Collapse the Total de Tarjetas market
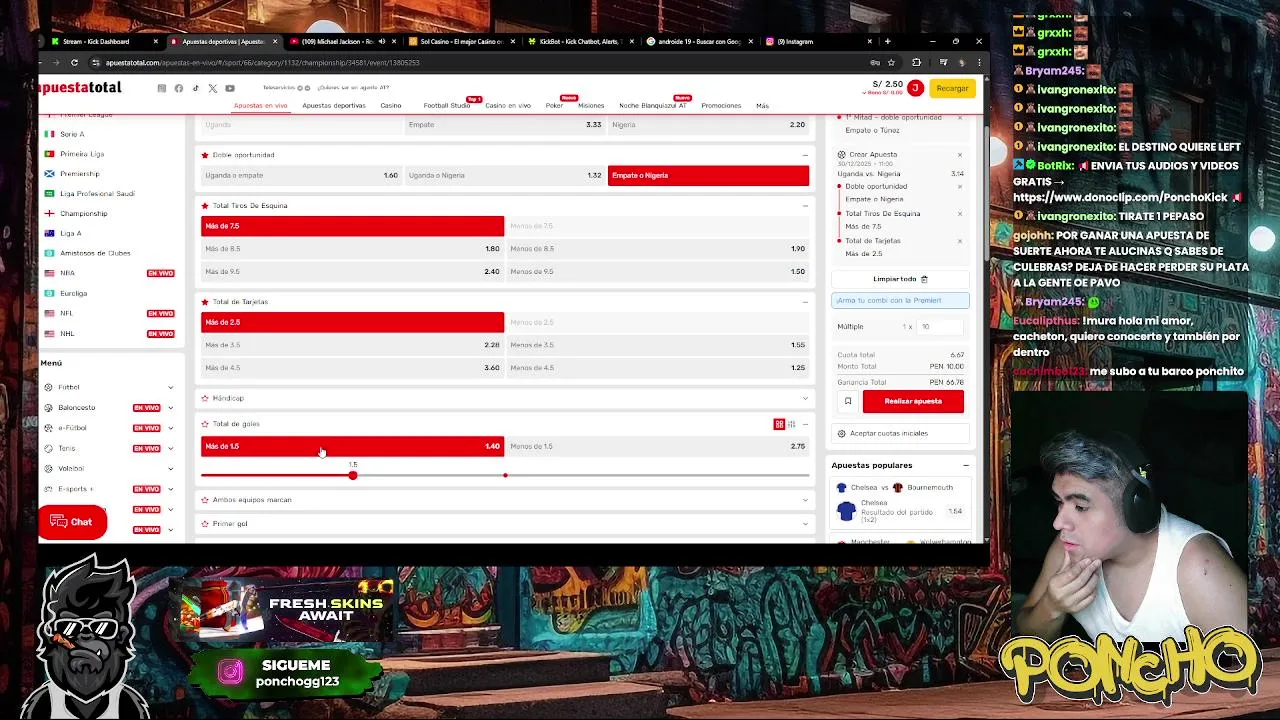This screenshot has width=1280, height=720. tap(805, 301)
